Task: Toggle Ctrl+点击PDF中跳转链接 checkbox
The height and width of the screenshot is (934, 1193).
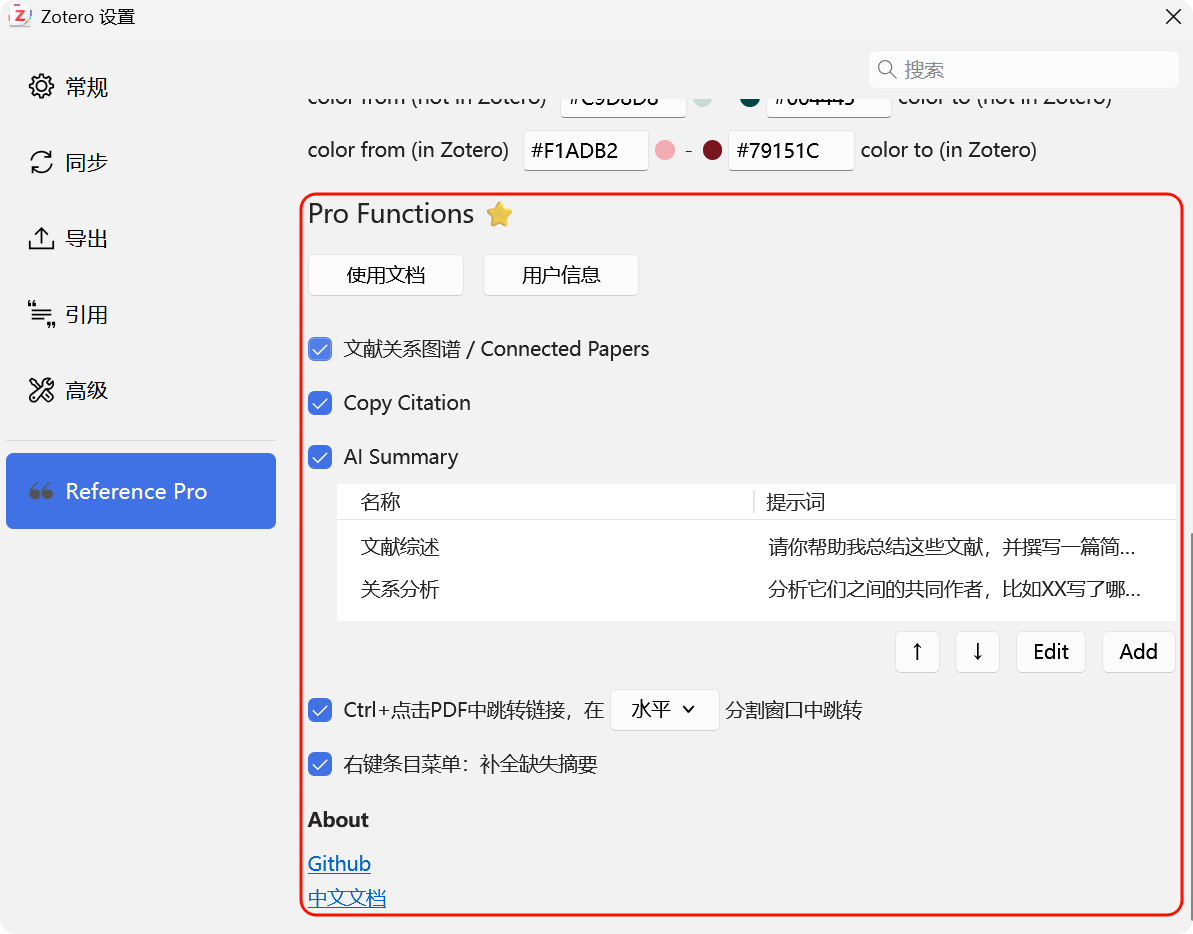Action: click(x=320, y=710)
